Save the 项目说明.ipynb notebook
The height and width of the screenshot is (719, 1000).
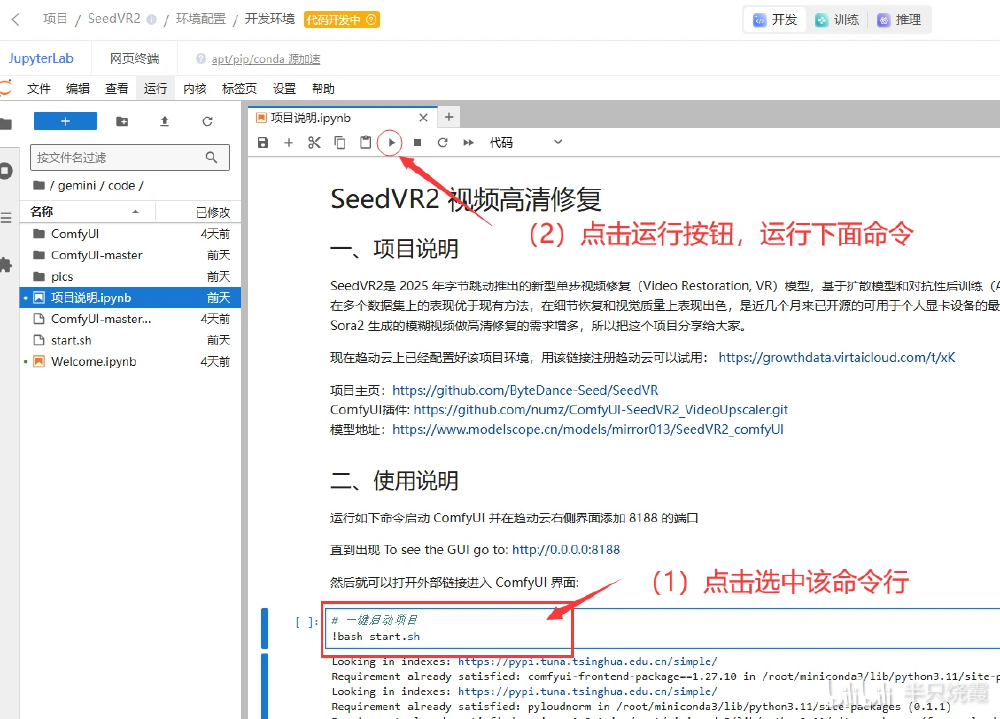[263, 142]
